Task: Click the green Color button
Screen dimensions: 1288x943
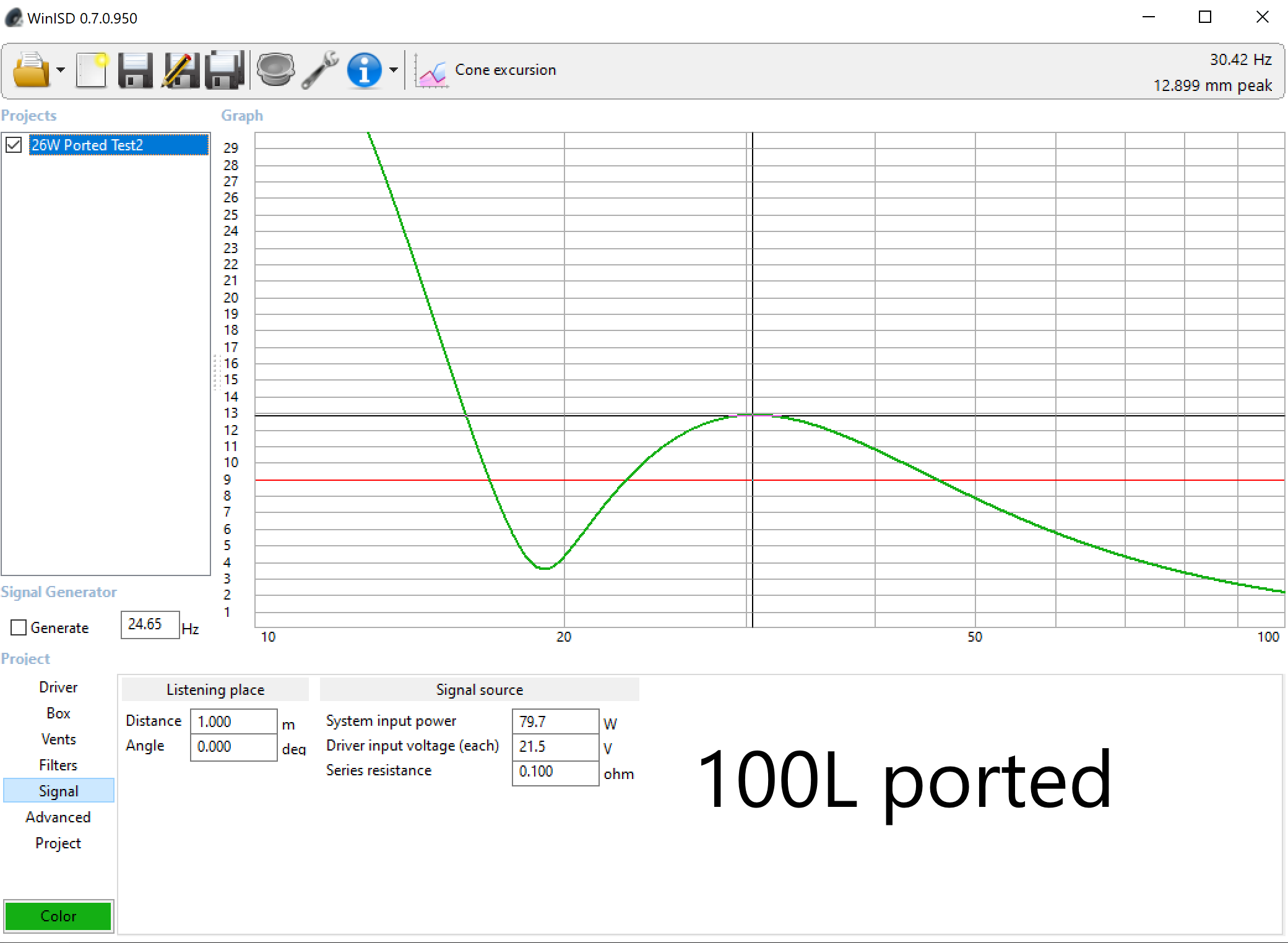Action: 58,916
